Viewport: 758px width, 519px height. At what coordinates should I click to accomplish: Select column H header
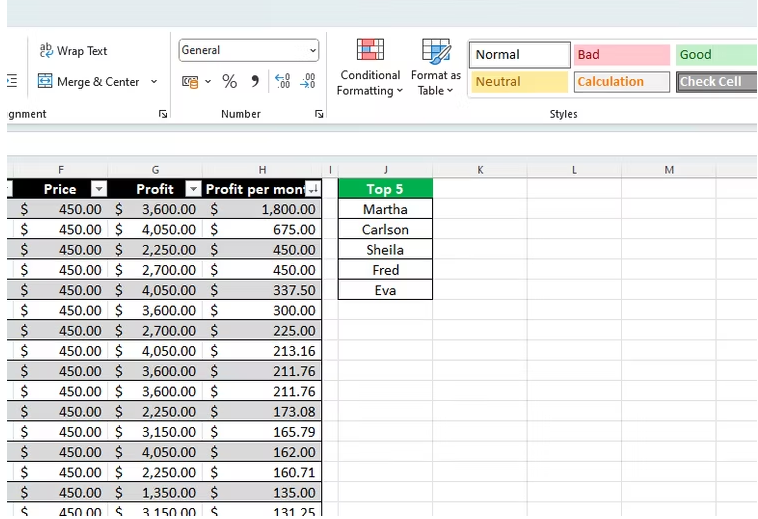click(x=262, y=170)
